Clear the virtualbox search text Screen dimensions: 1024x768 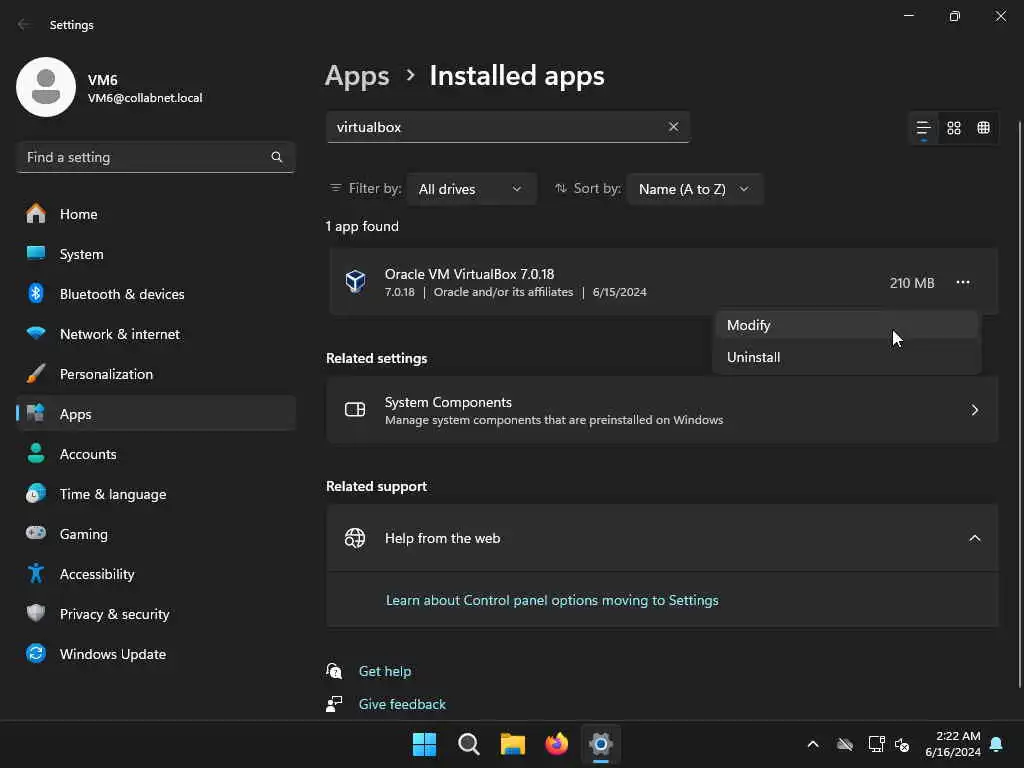pos(673,127)
